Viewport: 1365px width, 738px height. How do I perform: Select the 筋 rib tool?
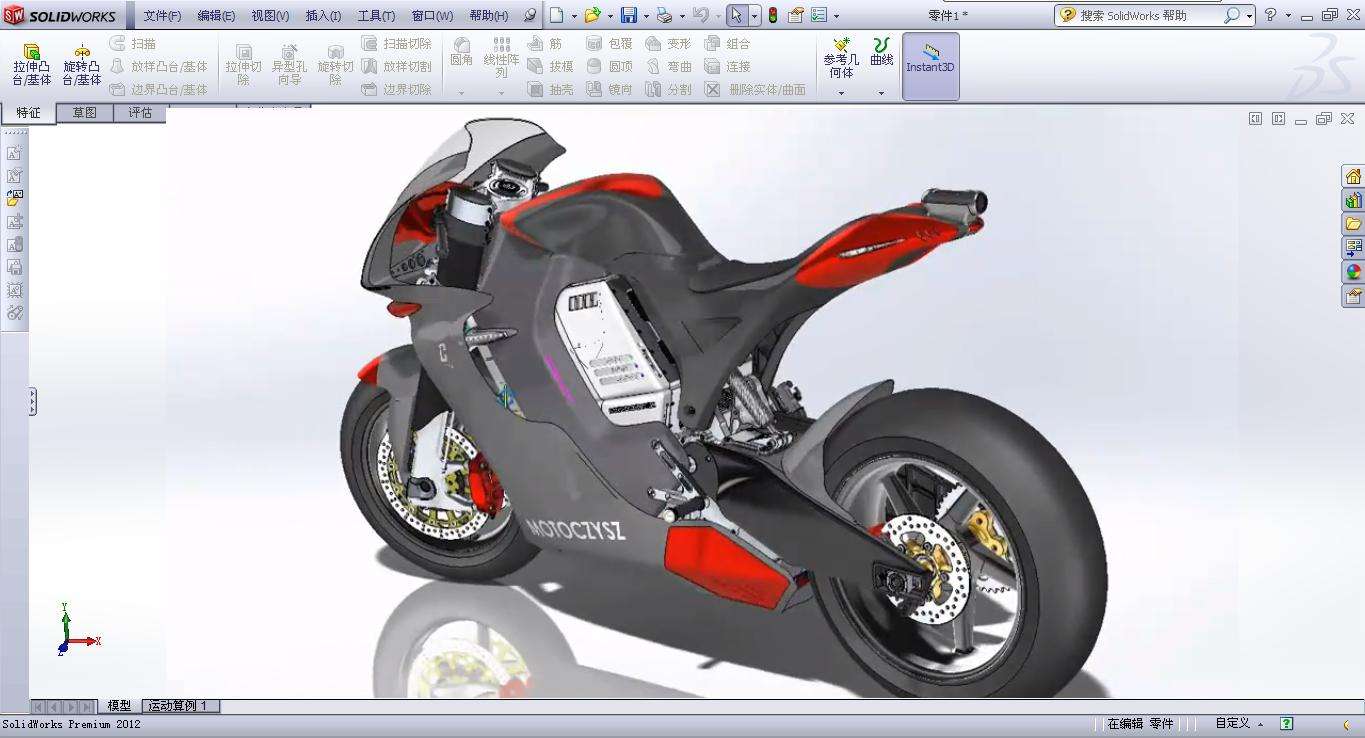(544, 44)
